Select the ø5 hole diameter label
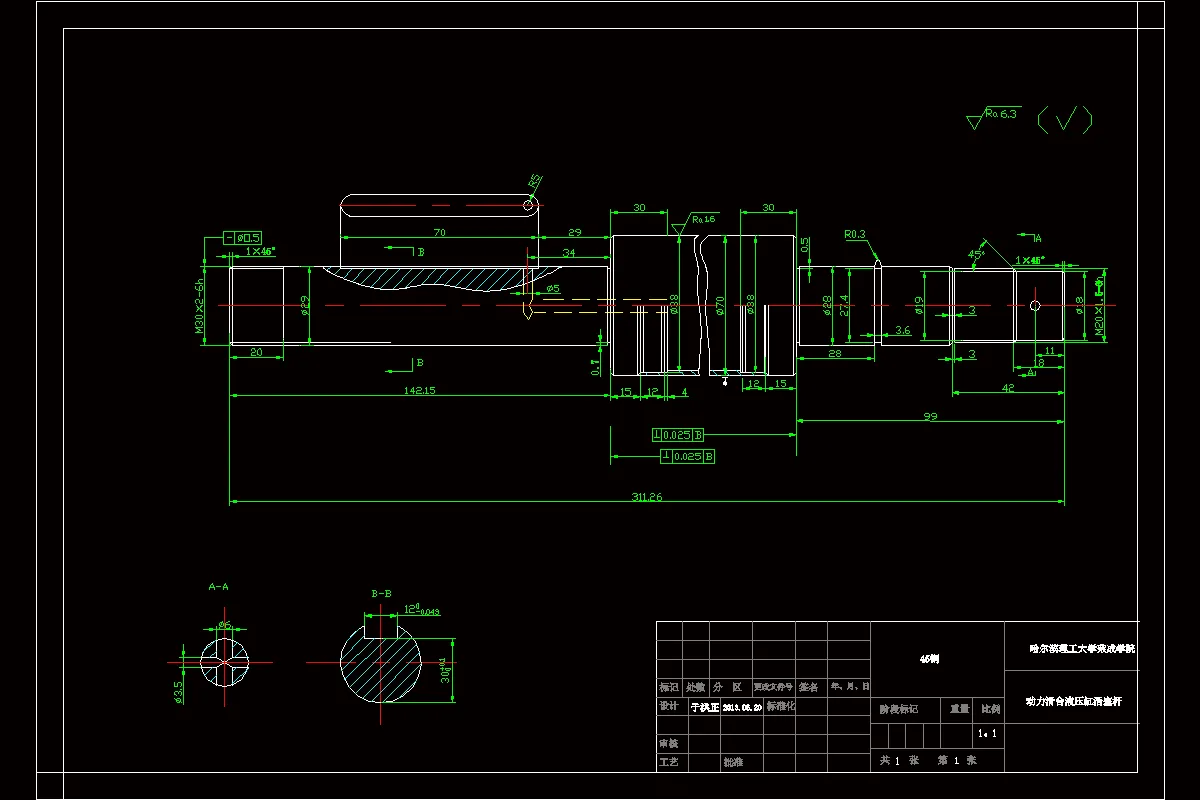This screenshot has height=800, width=1200. click(553, 289)
